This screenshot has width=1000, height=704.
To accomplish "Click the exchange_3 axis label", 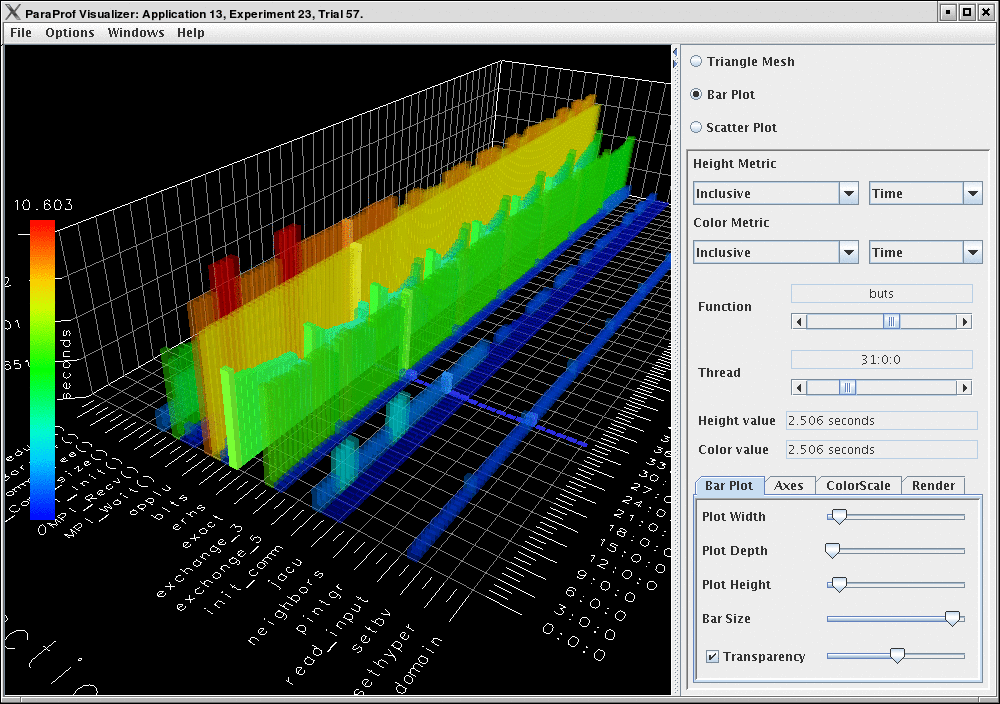I will tap(201, 560).
